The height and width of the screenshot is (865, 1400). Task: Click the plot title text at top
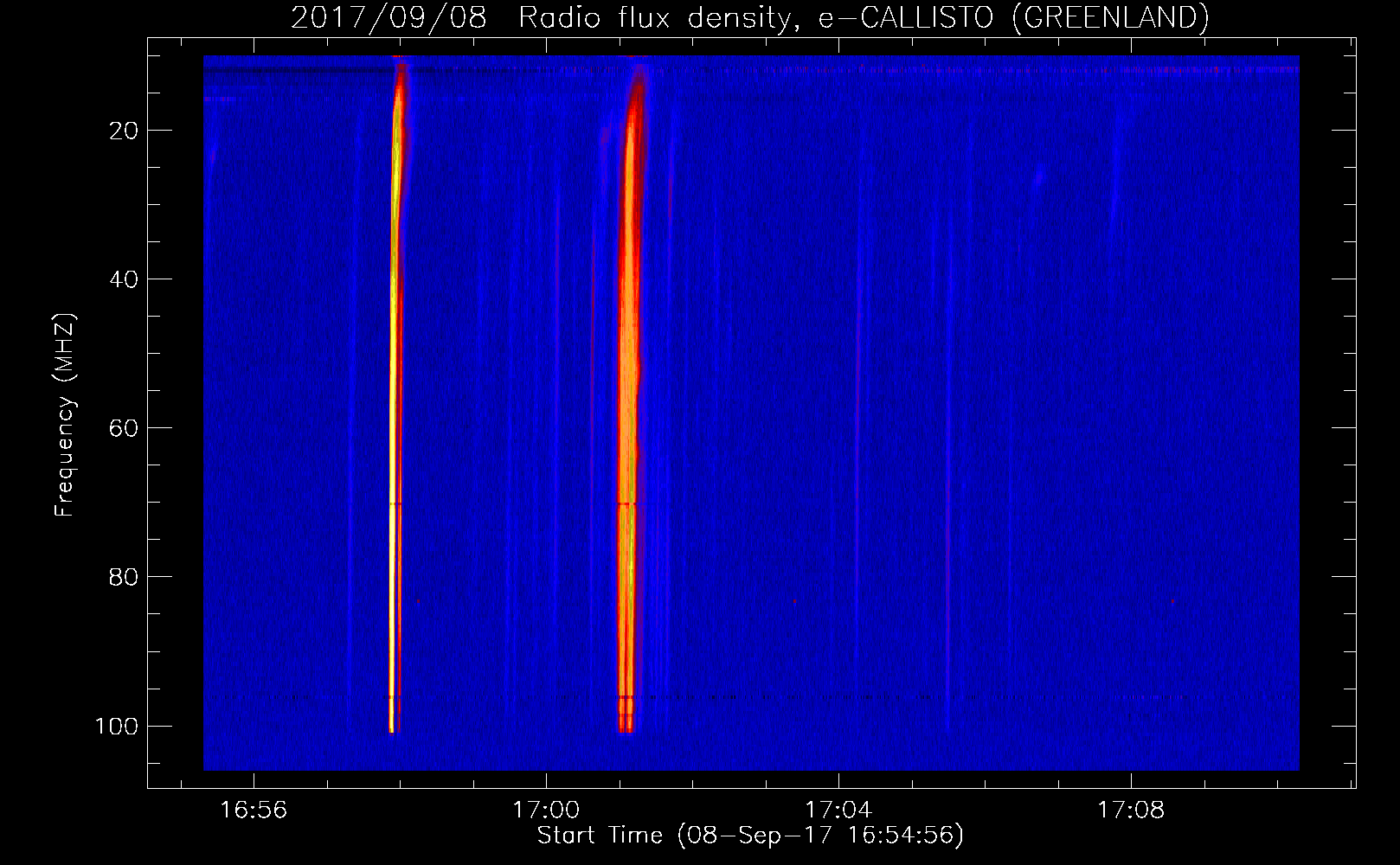[749, 17]
